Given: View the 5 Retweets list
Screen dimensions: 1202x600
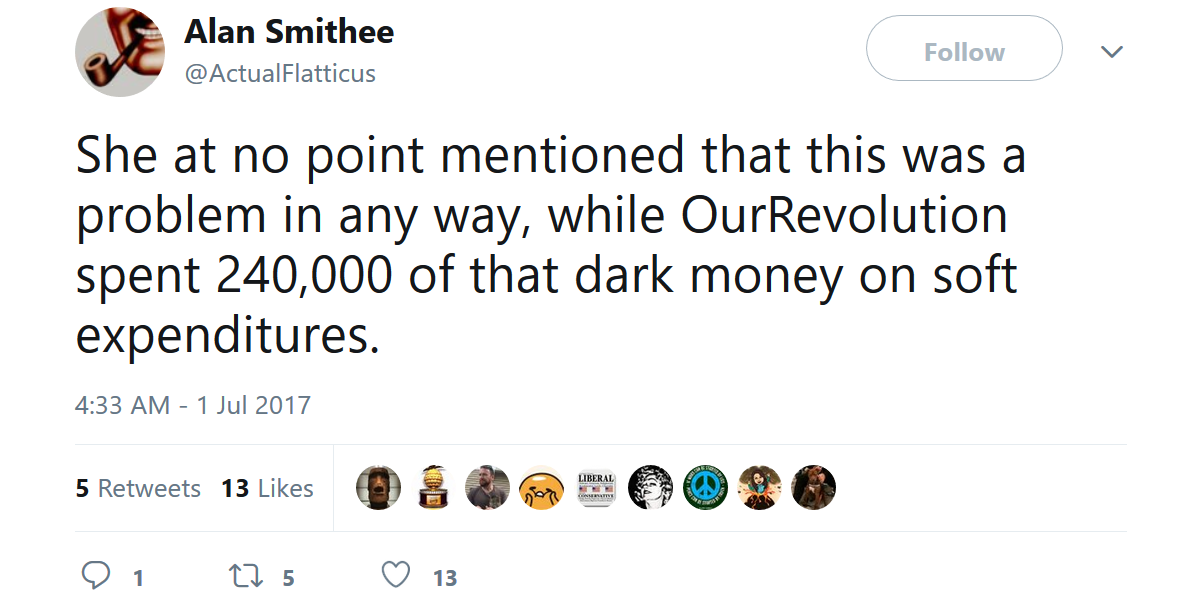Looking at the screenshot, I should point(138,489).
